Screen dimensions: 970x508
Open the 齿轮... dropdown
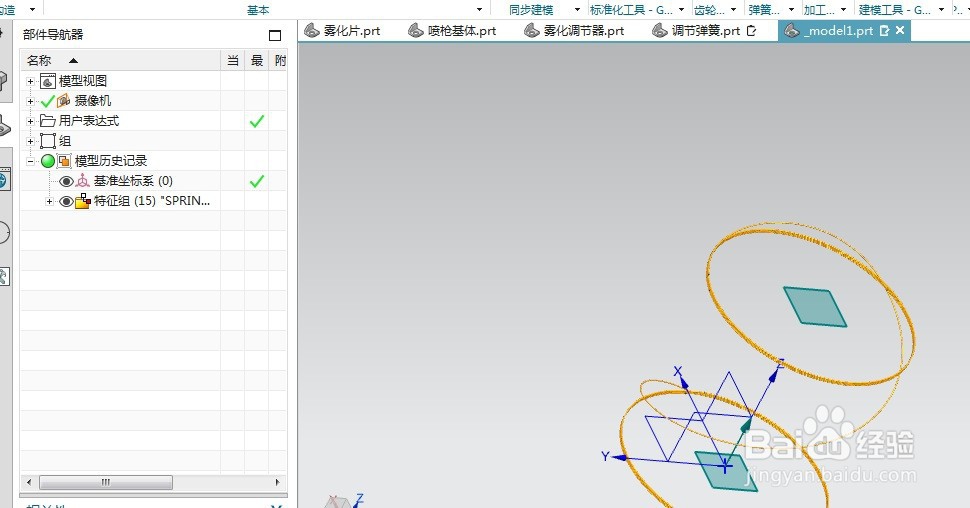[x=734, y=9]
